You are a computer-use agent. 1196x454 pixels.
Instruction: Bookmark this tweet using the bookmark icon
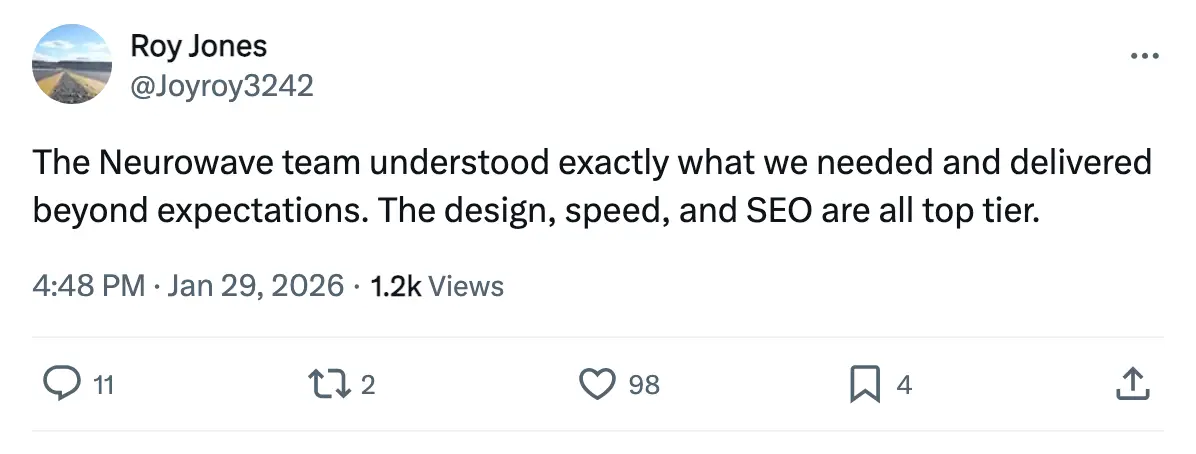pos(864,384)
